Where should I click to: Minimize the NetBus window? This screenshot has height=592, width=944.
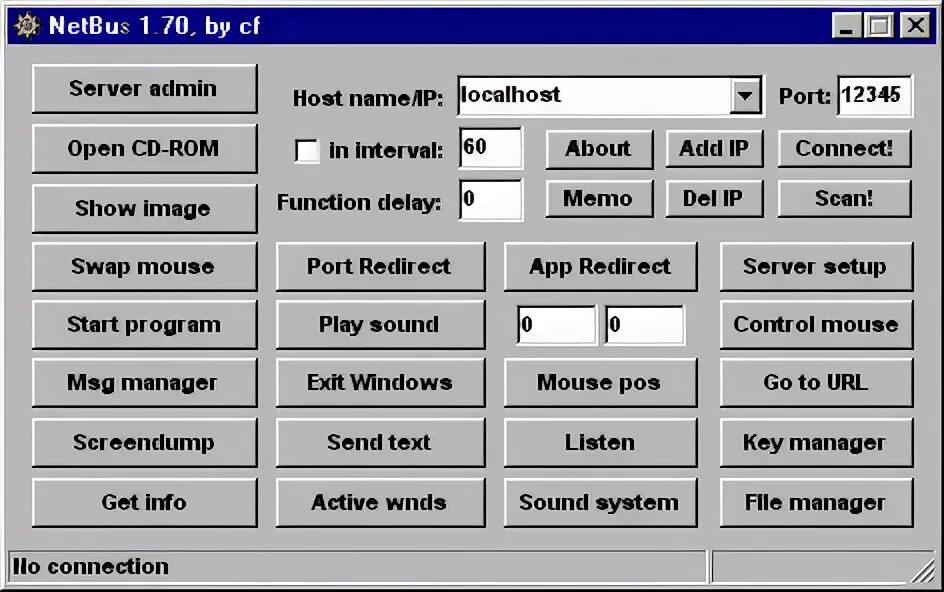click(846, 26)
